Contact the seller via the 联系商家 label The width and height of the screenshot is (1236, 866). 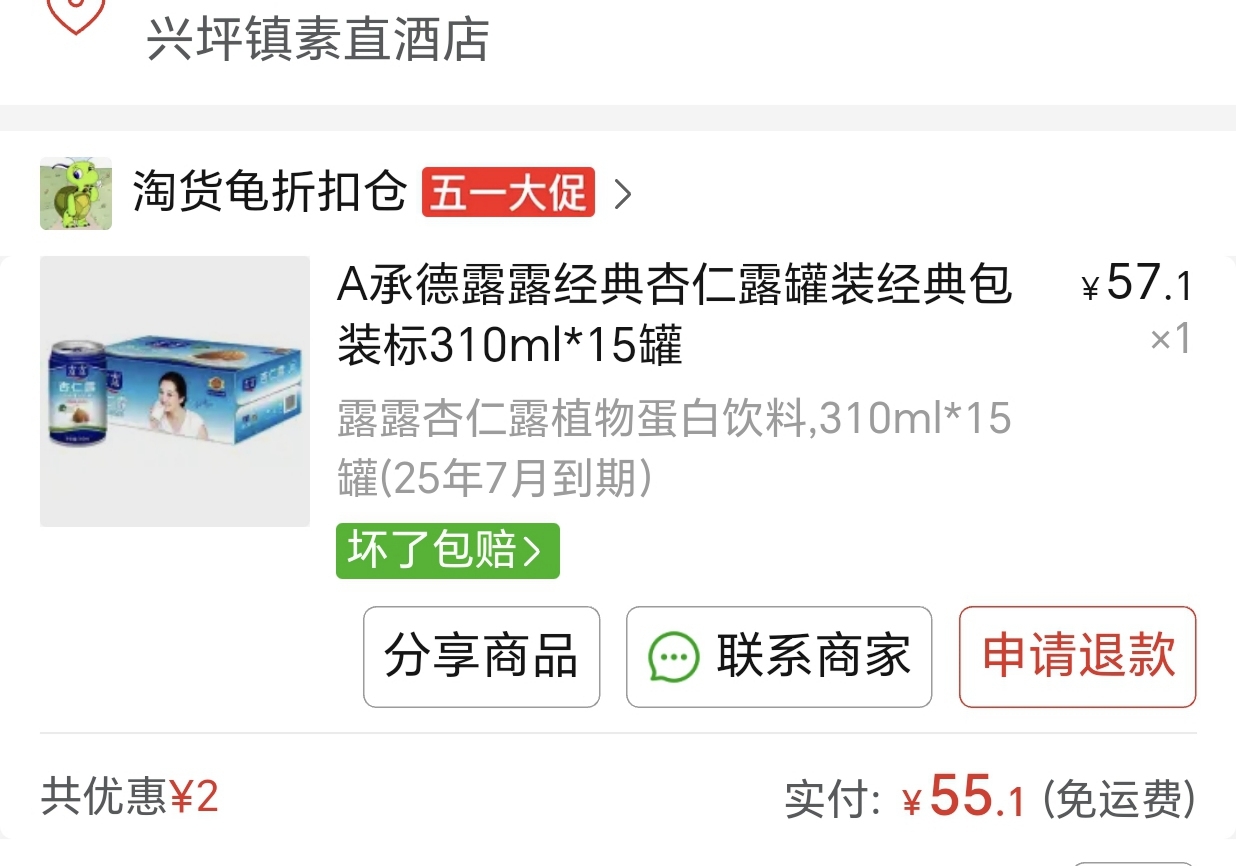pos(814,657)
